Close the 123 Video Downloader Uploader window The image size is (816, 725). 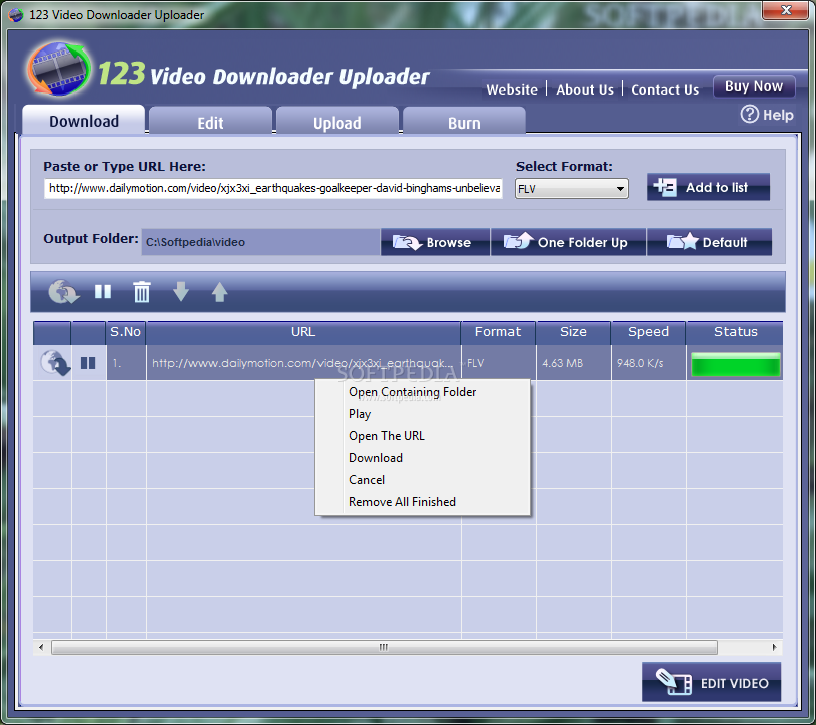[x=786, y=10]
